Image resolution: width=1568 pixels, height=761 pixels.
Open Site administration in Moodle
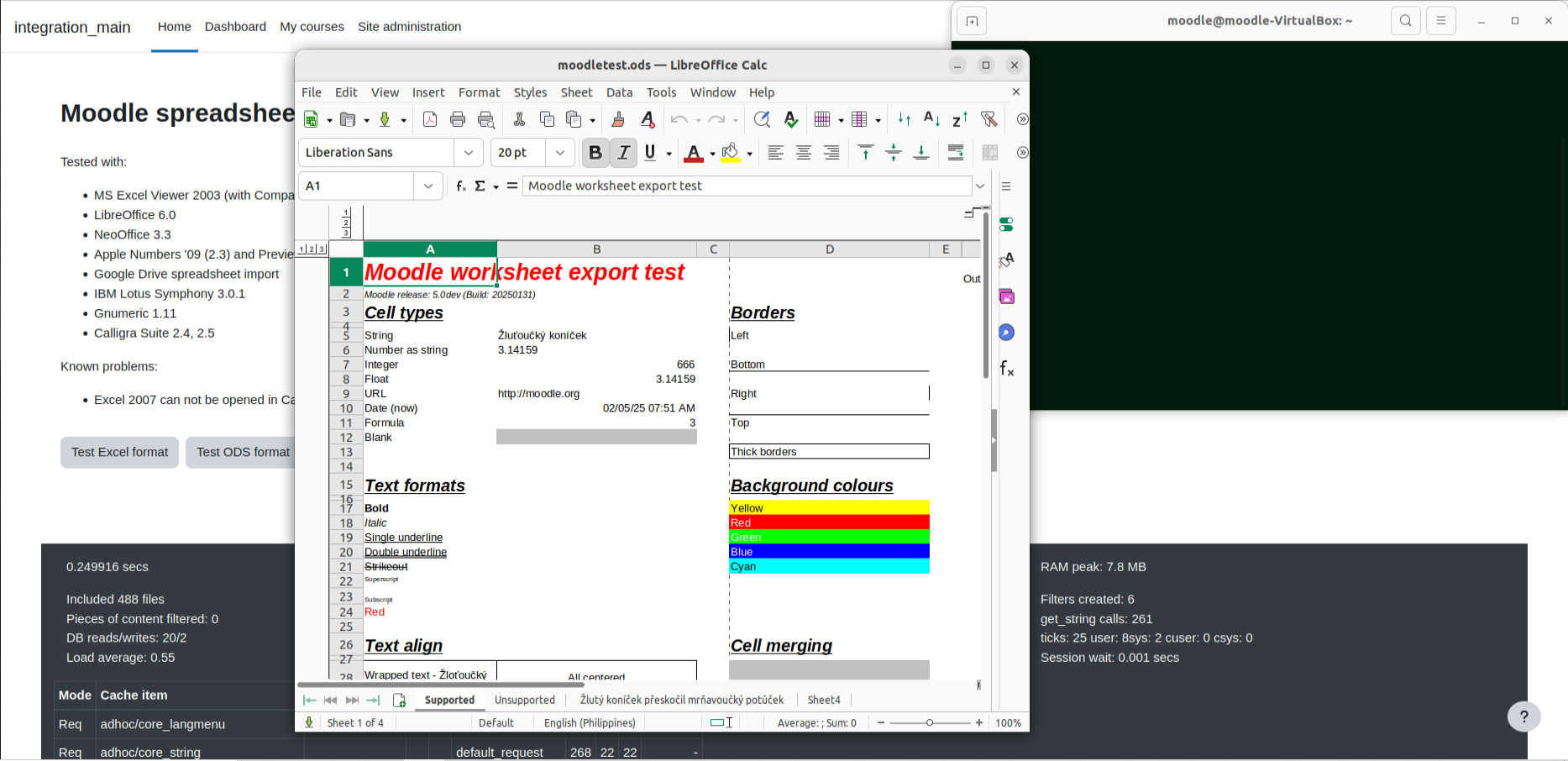click(x=409, y=27)
